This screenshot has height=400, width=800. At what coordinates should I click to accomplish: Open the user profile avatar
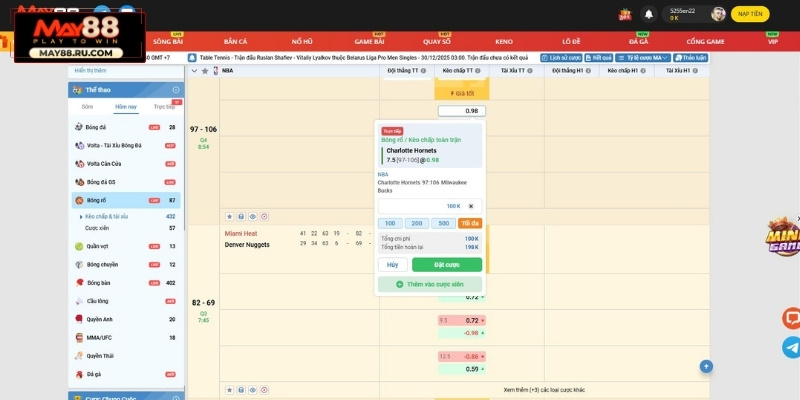coord(717,14)
